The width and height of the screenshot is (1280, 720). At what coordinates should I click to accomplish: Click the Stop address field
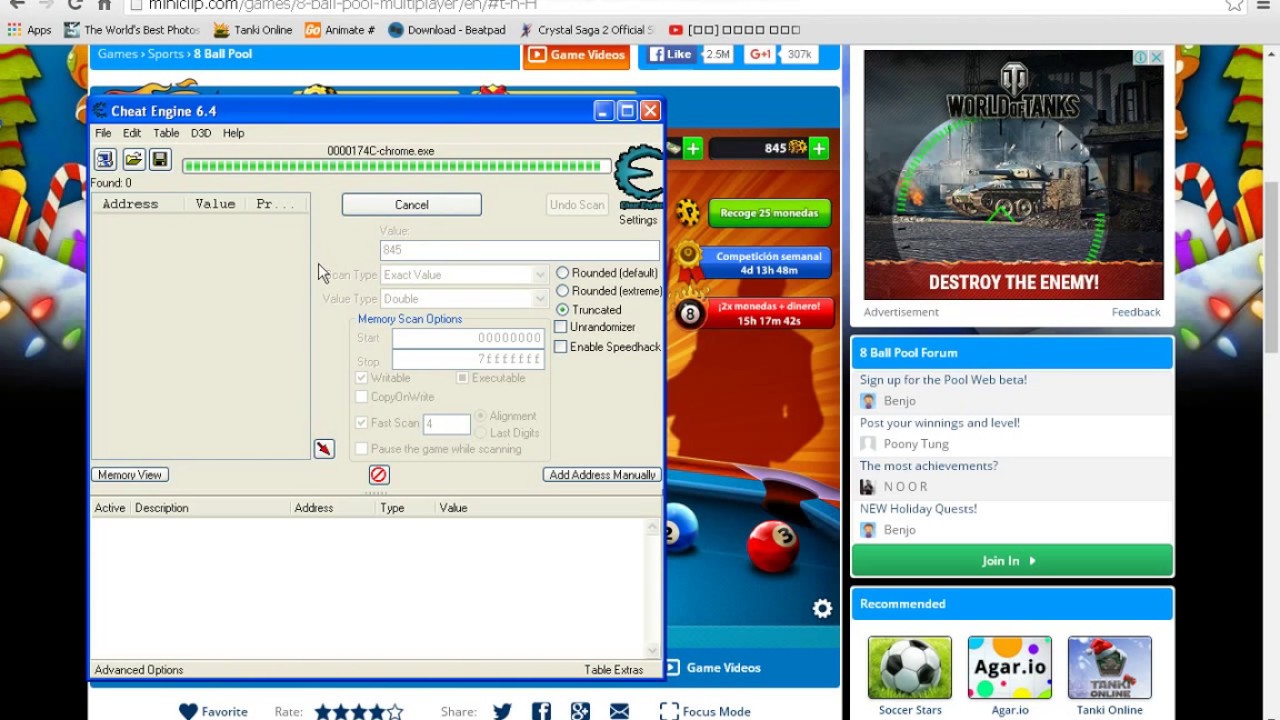pos(468,360)
